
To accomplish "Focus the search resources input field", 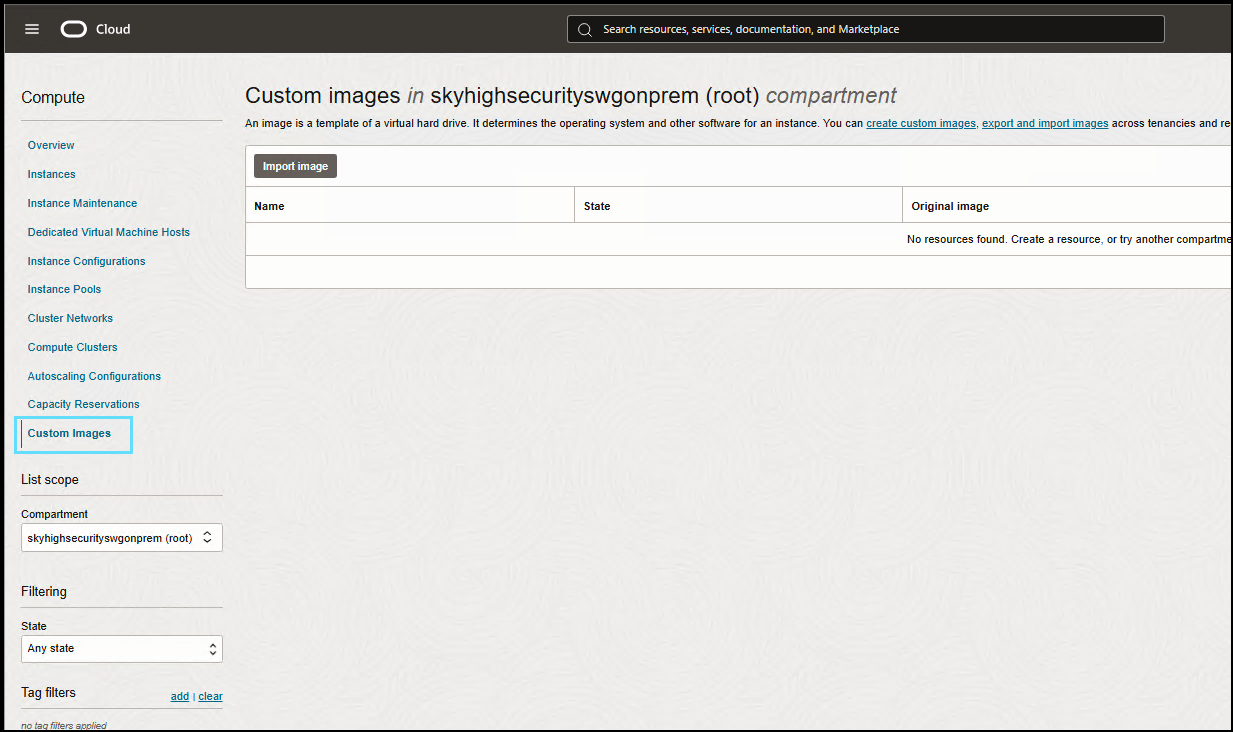I will pos(870,30).
